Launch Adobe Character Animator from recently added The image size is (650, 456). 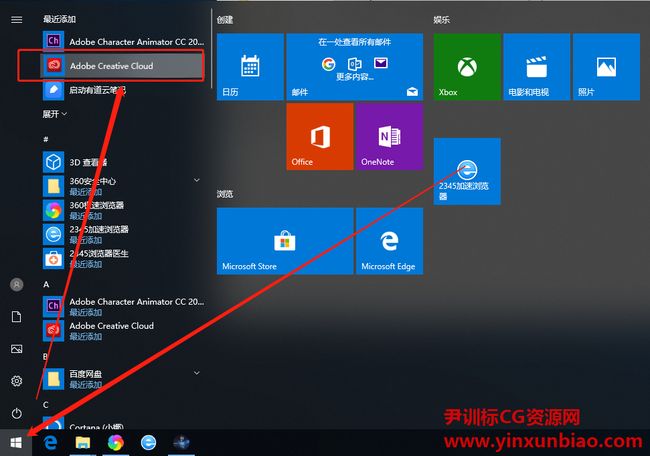(124, 41)
